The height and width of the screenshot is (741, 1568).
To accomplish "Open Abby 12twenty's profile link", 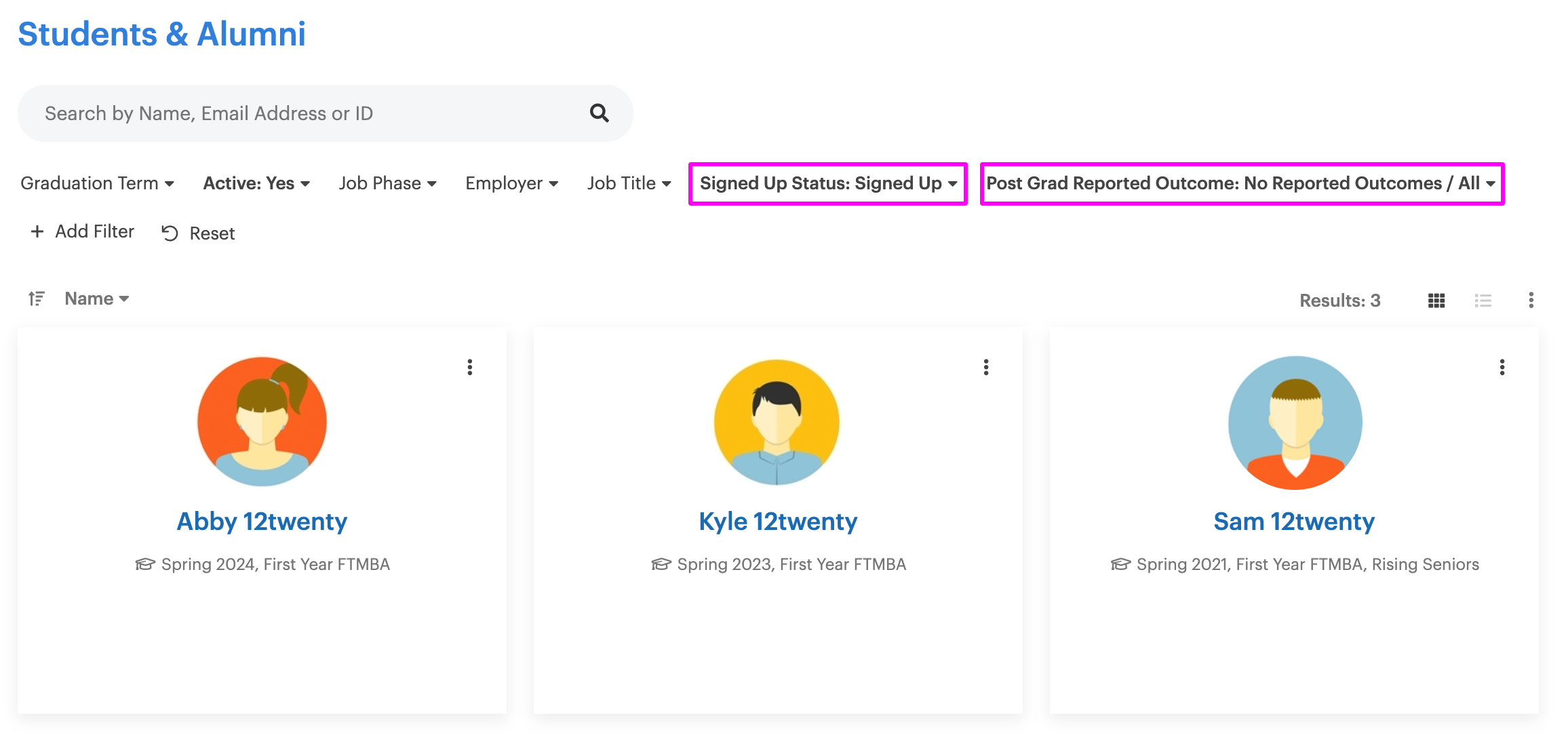I will click(x=262, y=521).
